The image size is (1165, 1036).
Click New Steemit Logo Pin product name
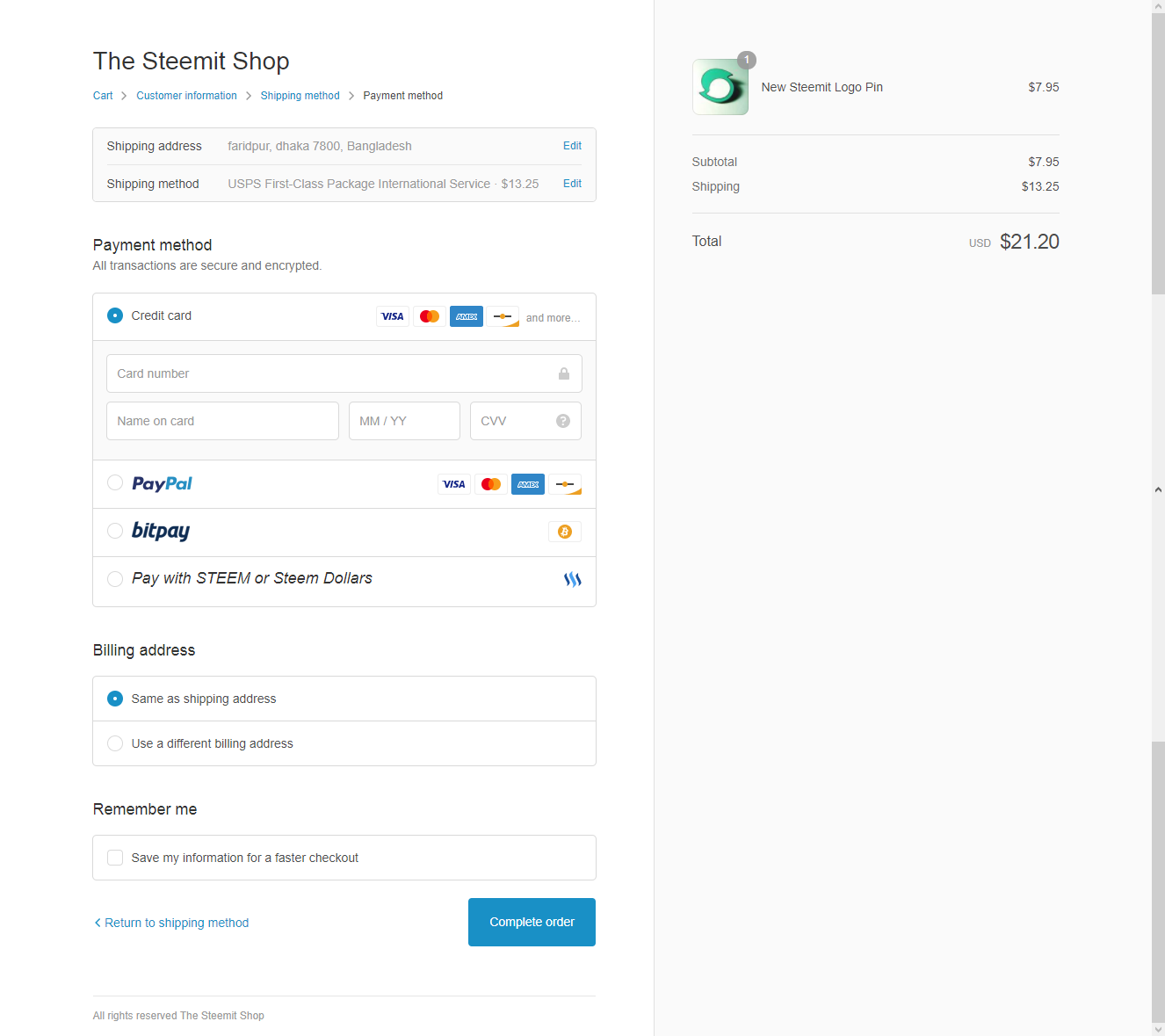click(x=821, y=87)
